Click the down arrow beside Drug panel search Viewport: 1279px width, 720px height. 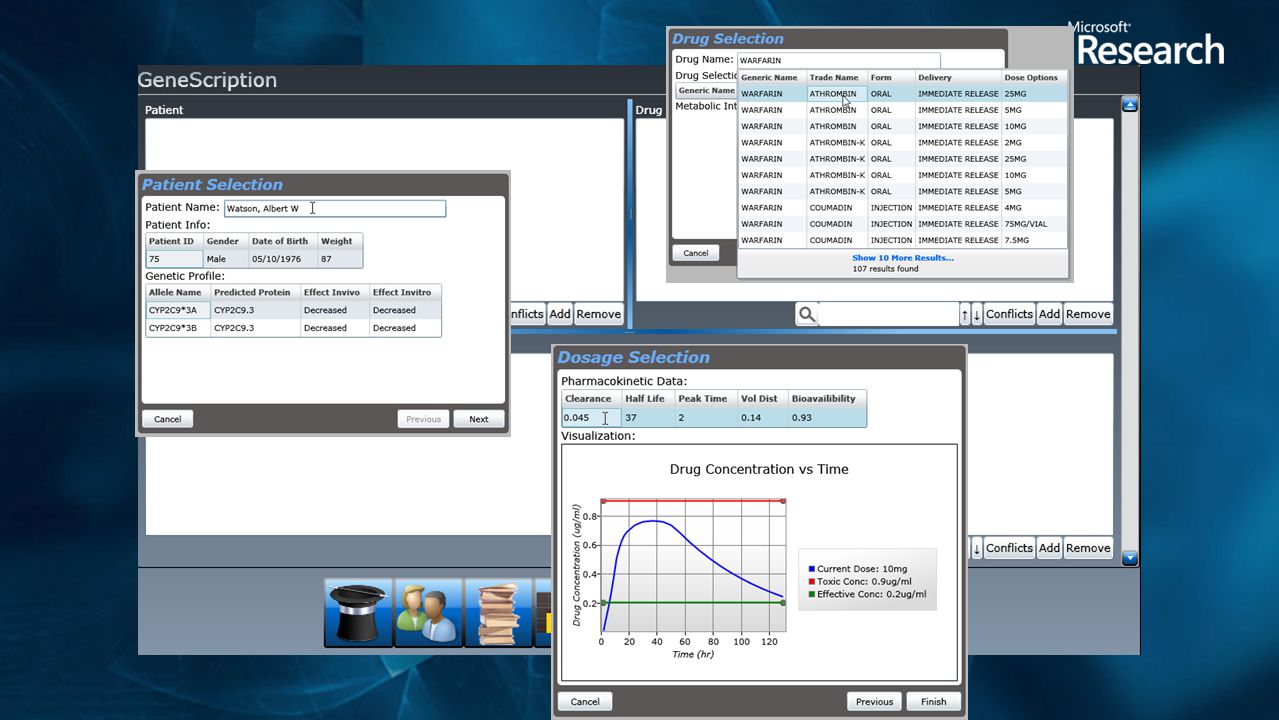tap(977, 314)
